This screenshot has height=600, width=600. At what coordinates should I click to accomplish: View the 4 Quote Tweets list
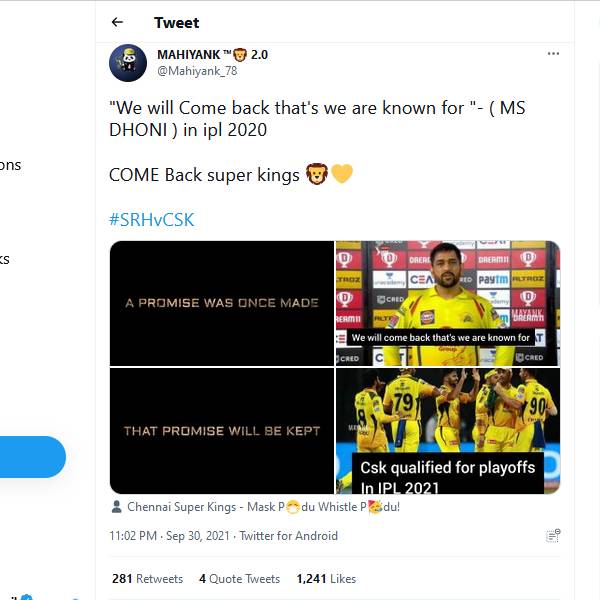click(x=239, y=579)
